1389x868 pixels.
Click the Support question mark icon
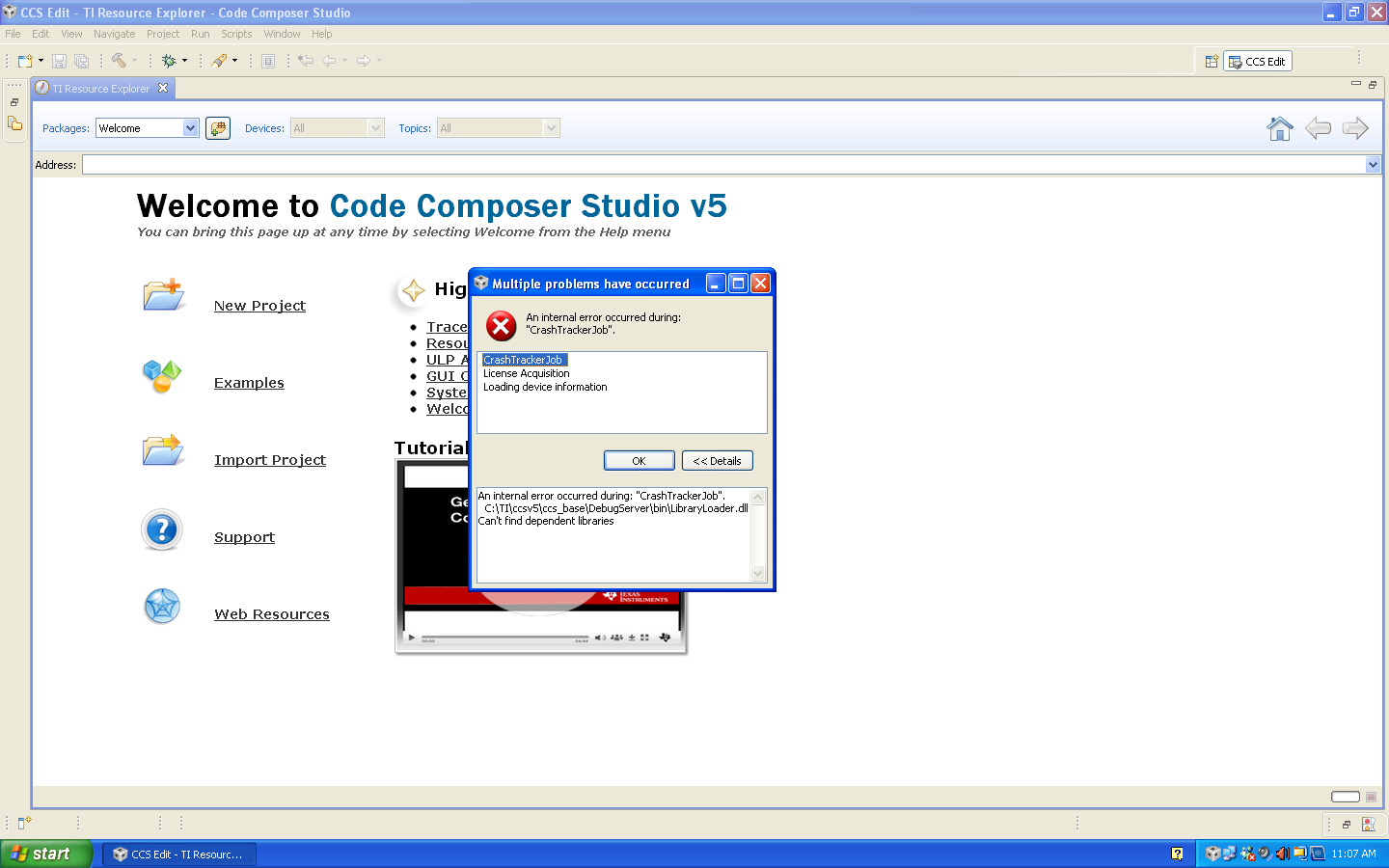(x=162, y=529)
